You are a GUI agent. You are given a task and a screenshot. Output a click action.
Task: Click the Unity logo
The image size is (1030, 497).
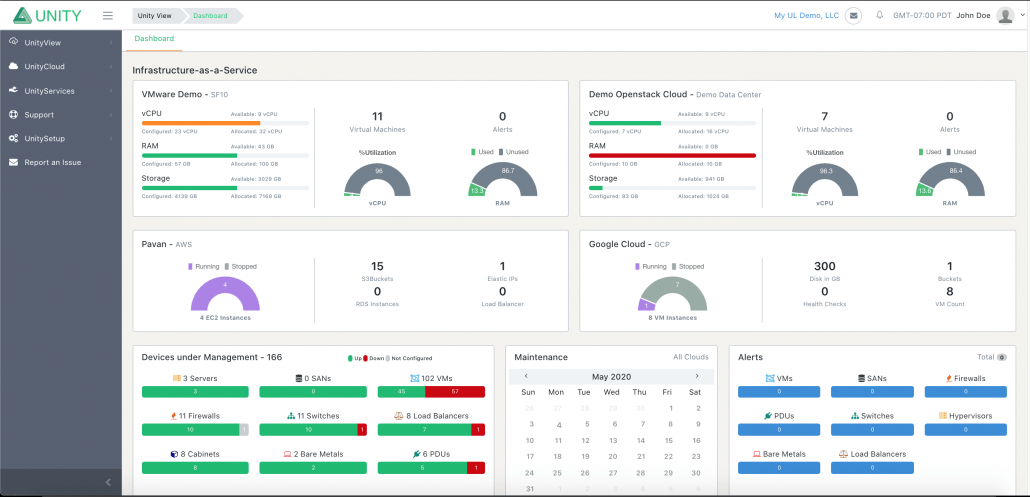[47, 15]
